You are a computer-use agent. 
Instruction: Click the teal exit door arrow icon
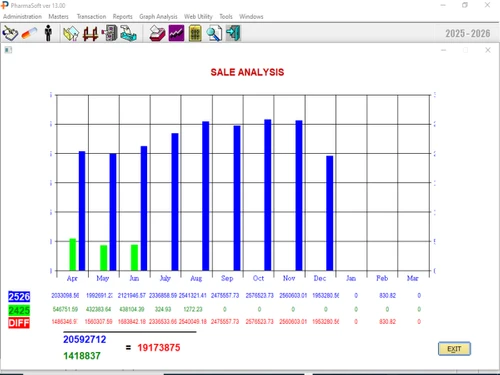tap(233, 33)
